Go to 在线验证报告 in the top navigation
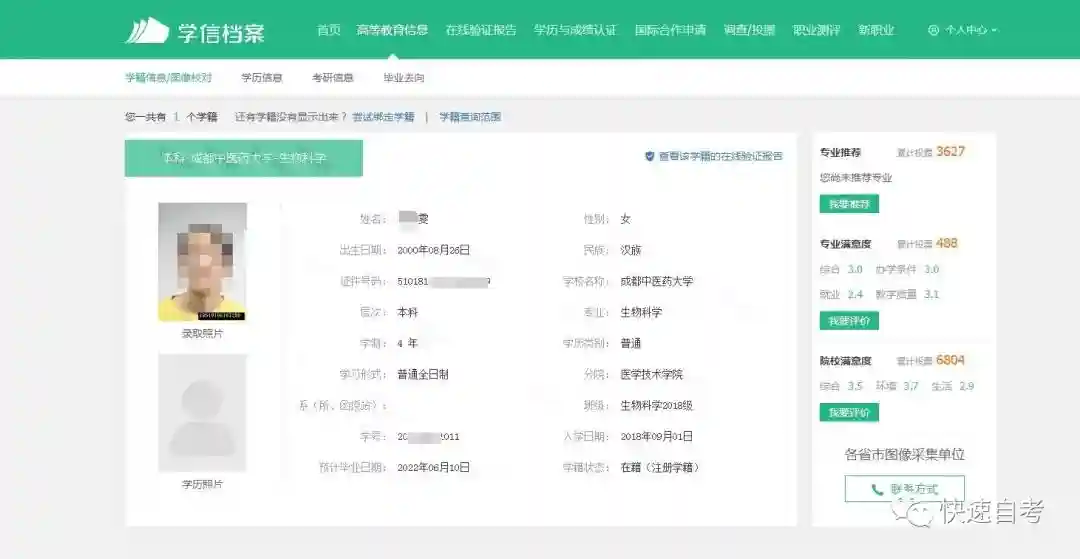This screenshot has width=1080, height=559. point(480,30)
